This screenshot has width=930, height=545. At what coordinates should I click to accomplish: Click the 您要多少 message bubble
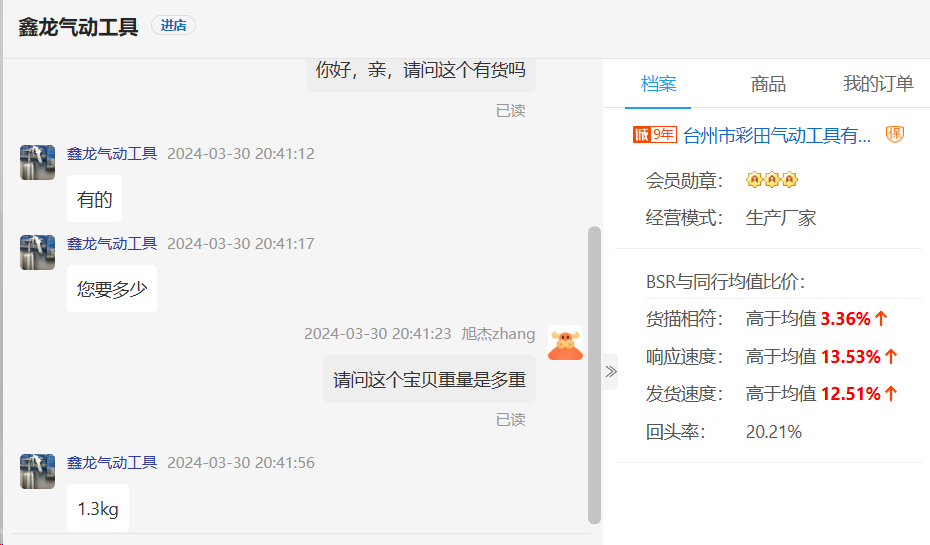tap(112, 289)
